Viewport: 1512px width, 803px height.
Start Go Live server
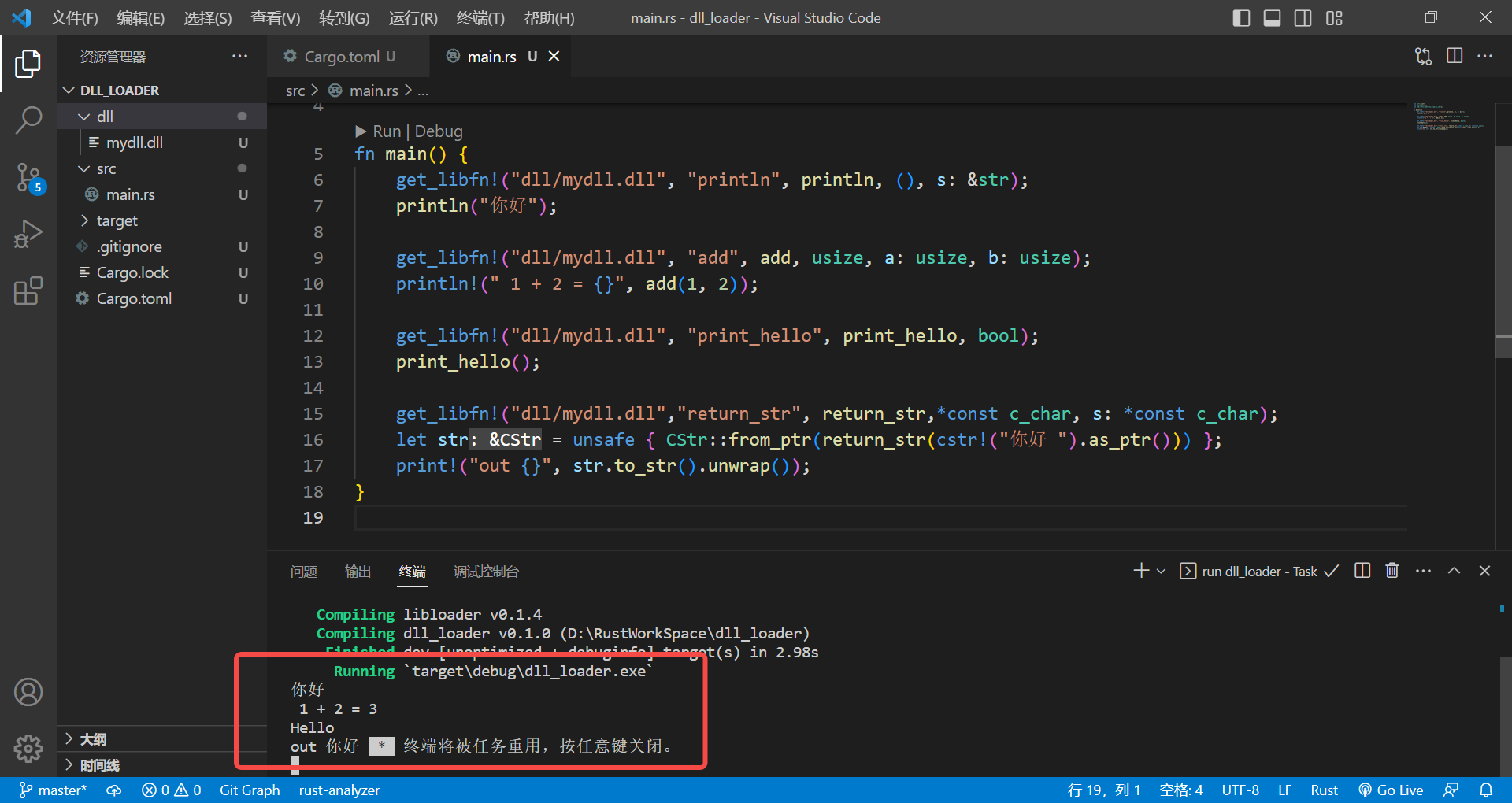(x=1391, y=790)
